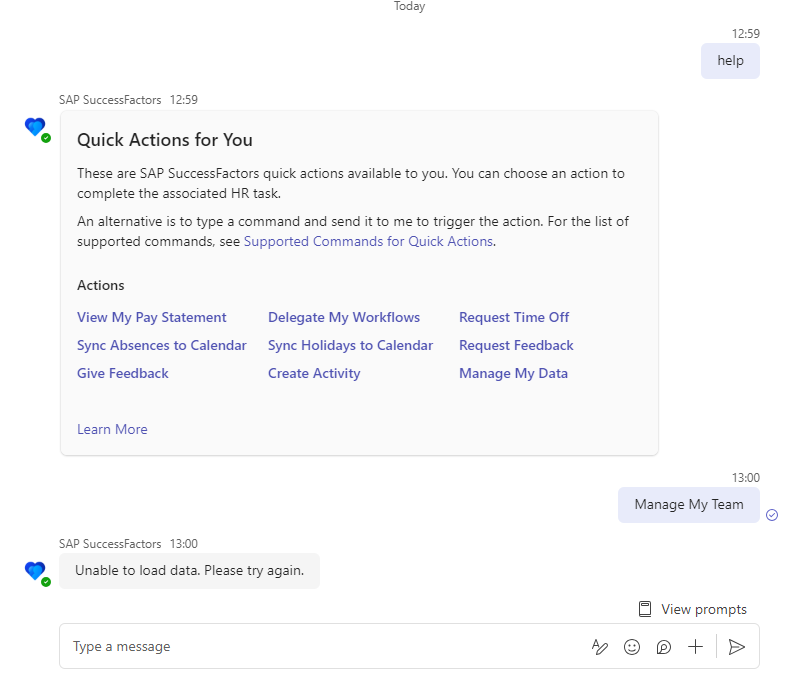
Task: Click the loop chat bubble icon in compose box
Action: pos(664,647)
